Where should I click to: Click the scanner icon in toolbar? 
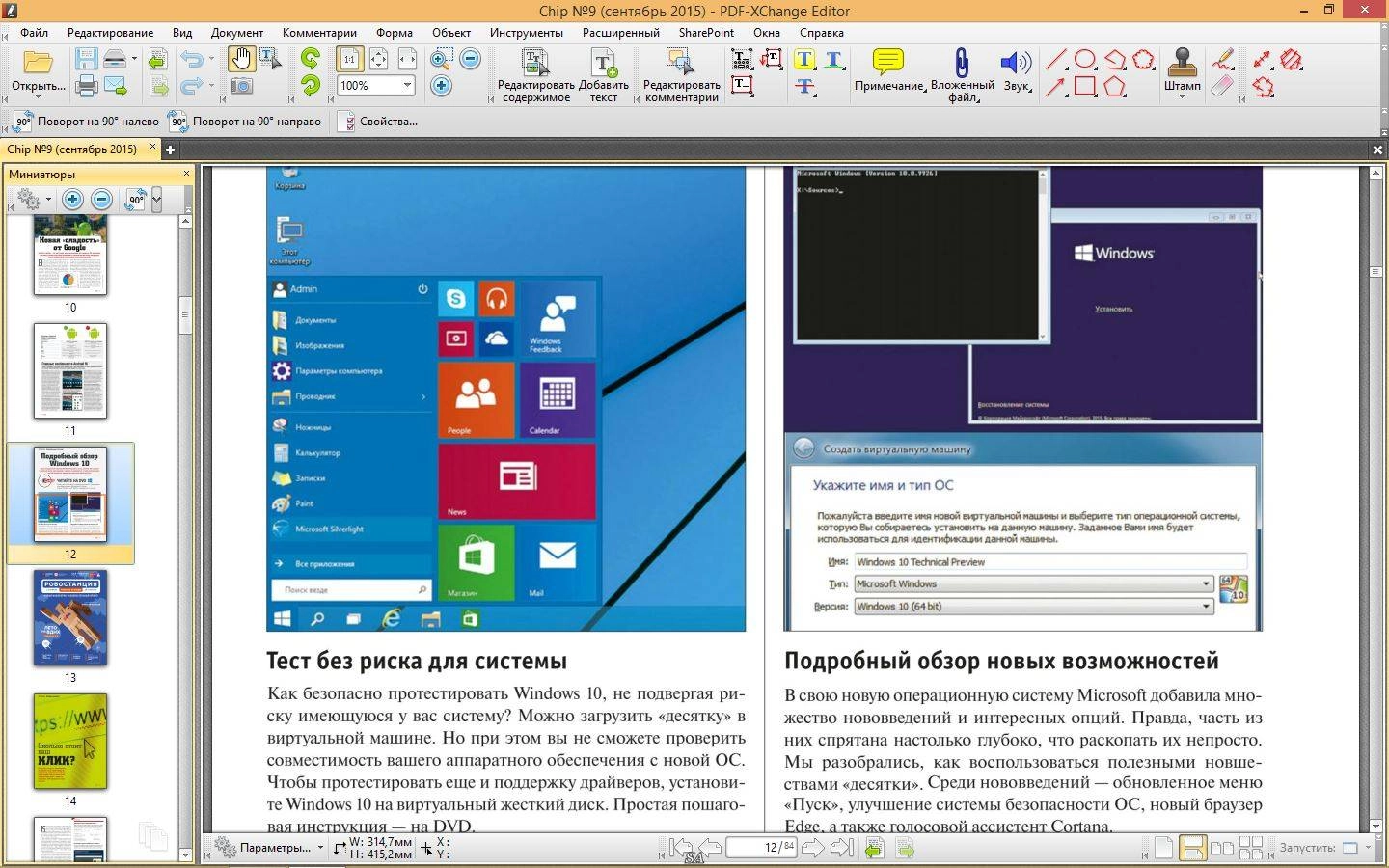pos(115,60)
